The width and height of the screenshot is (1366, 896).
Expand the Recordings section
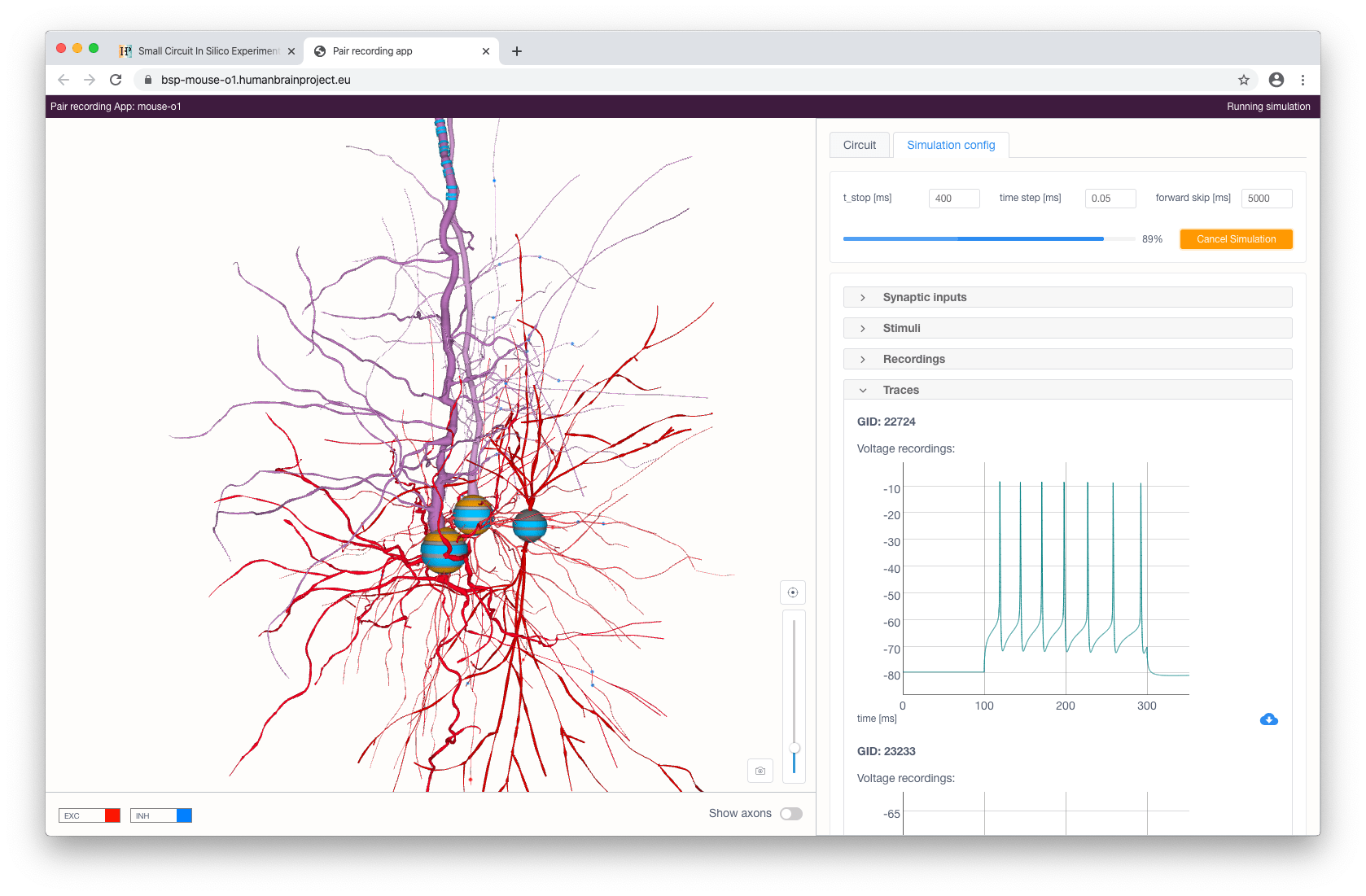(x=1067, y=359)
